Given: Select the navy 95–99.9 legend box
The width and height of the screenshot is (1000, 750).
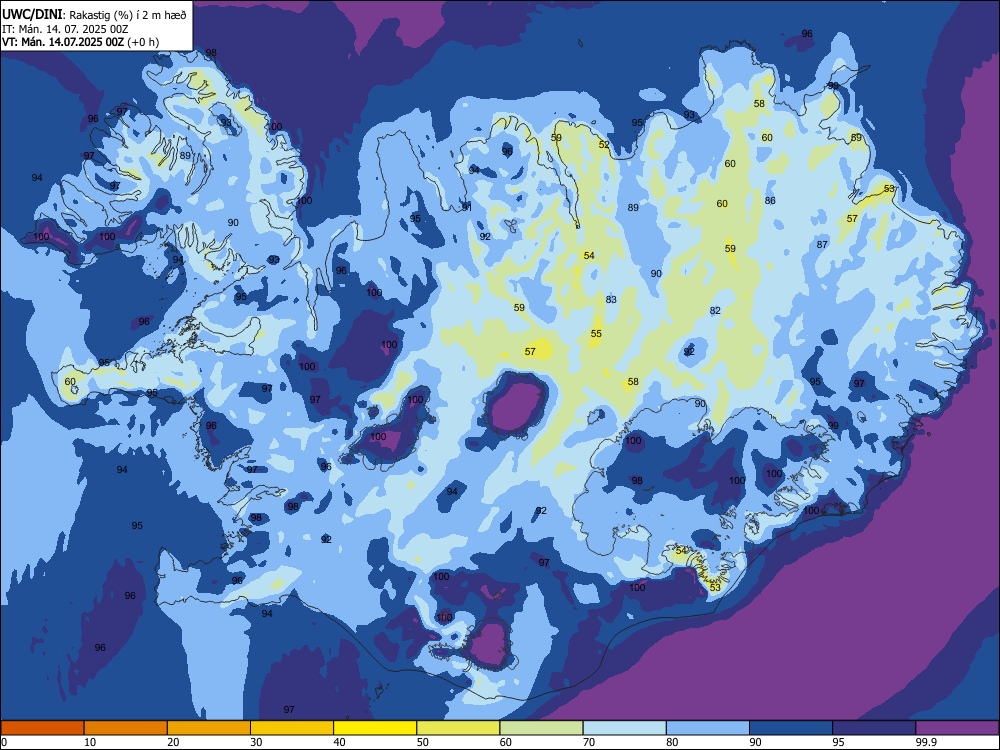Looking at the screenshot, I should [x=874, y=728].
